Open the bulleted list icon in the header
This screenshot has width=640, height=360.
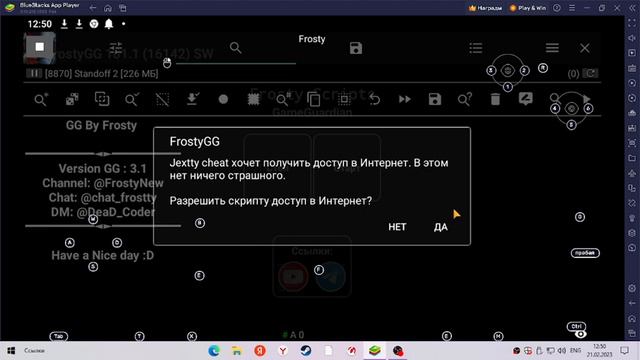point(476,48)
